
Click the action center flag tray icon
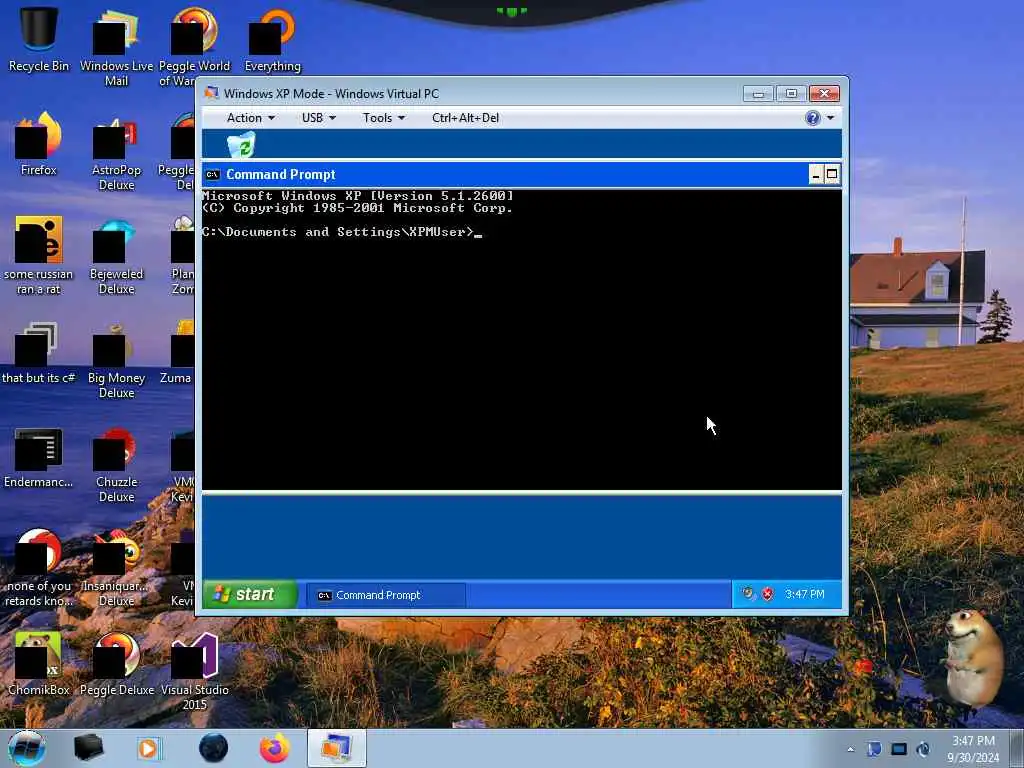tap(874, 749)
